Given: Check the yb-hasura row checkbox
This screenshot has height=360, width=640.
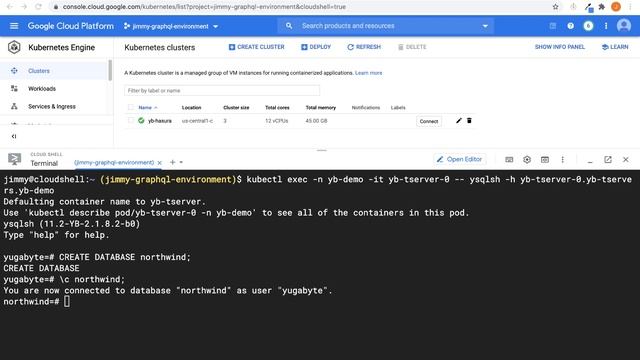Looking at the screenshot, I should click(131, 120).
